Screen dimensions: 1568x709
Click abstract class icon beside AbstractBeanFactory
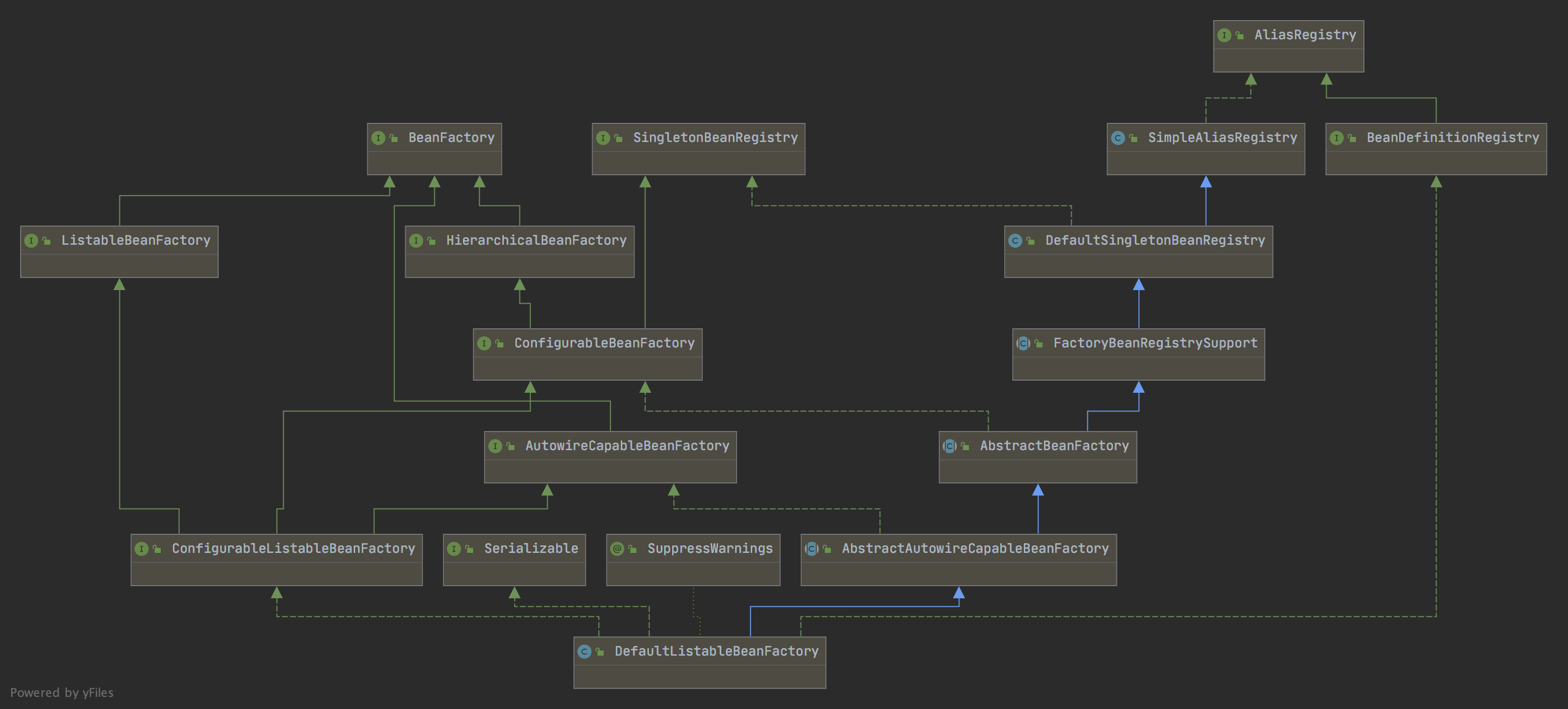[x=950, y=446]
